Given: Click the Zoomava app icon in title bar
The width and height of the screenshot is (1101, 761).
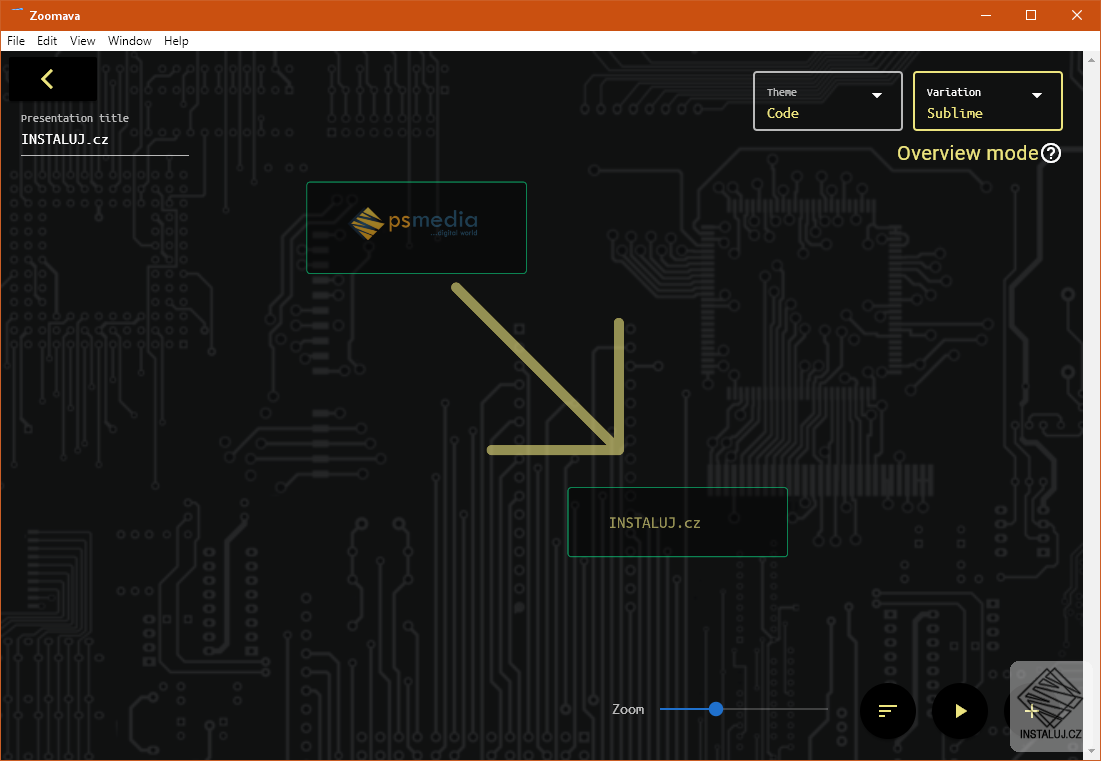Looking at the screenshot, I should click(18, 13).
